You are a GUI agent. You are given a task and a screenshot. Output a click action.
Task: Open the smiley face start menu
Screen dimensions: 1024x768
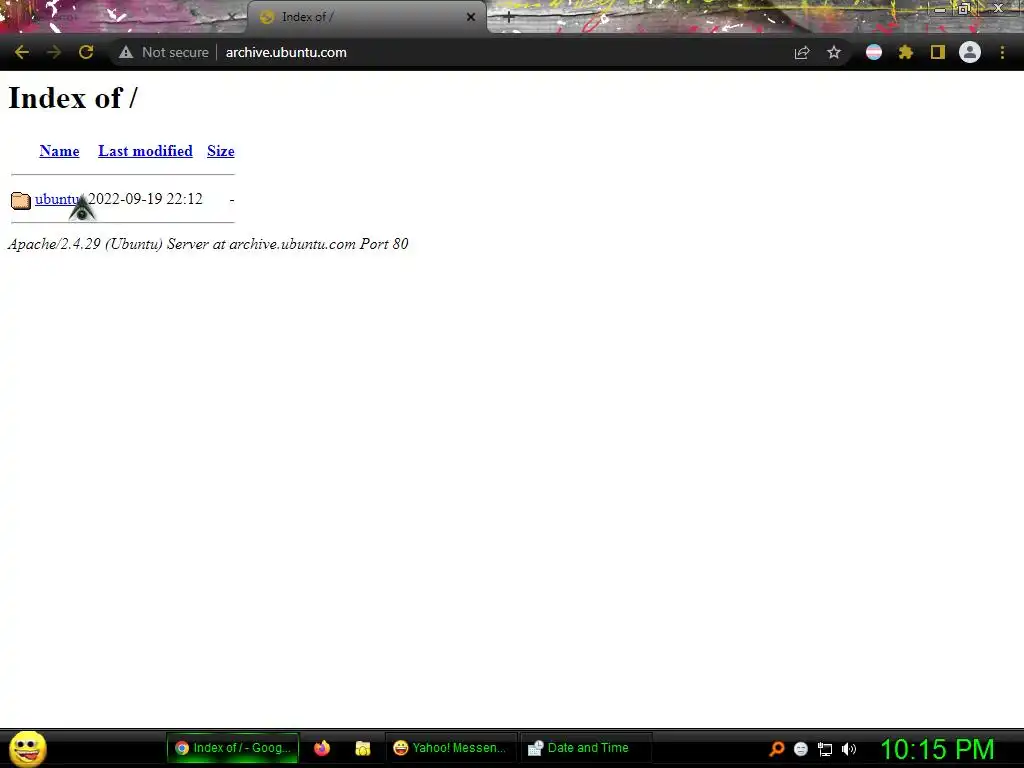click(27, 748)
